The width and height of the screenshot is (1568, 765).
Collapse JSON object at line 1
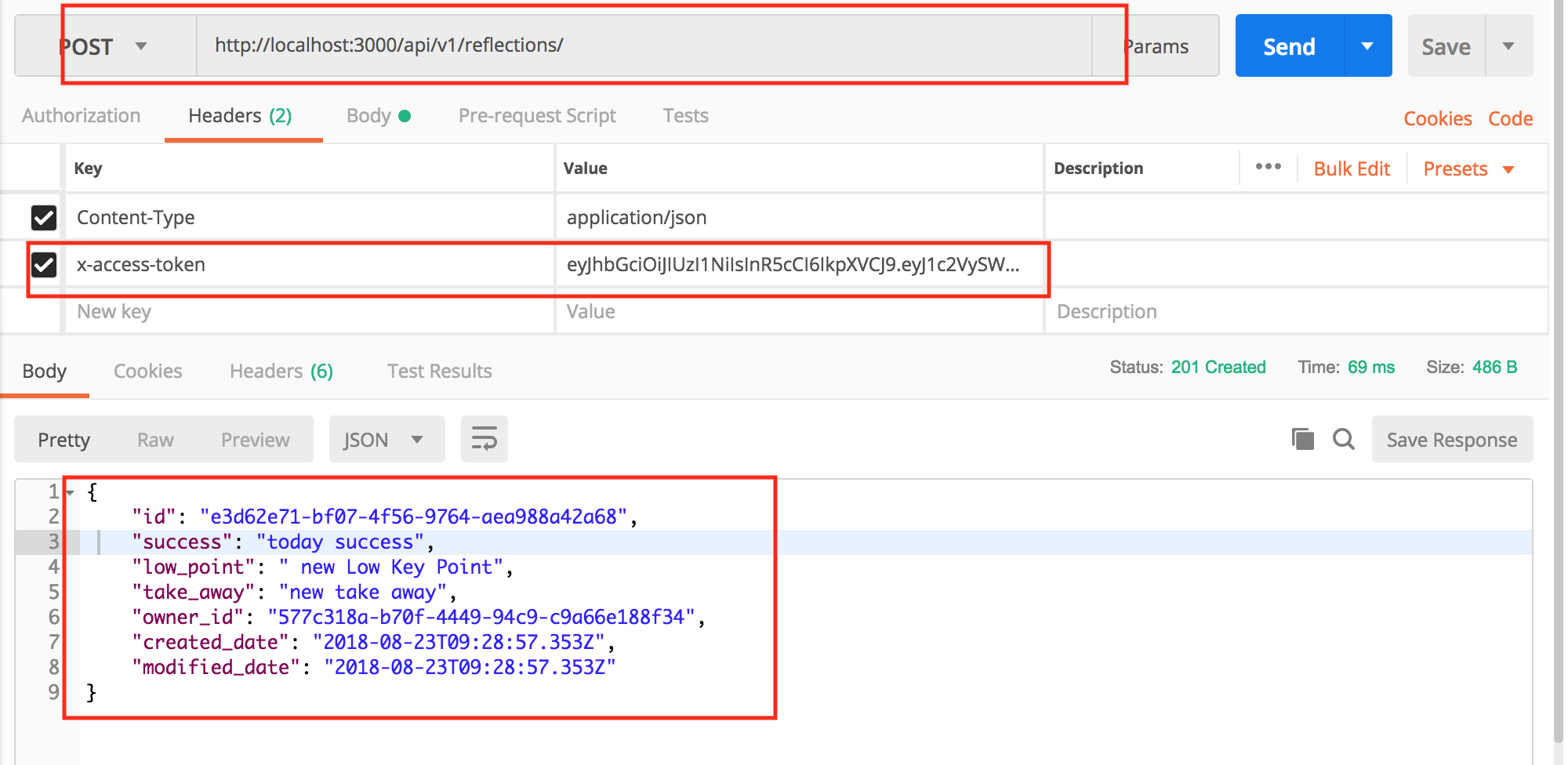click(x=71, y=493)
